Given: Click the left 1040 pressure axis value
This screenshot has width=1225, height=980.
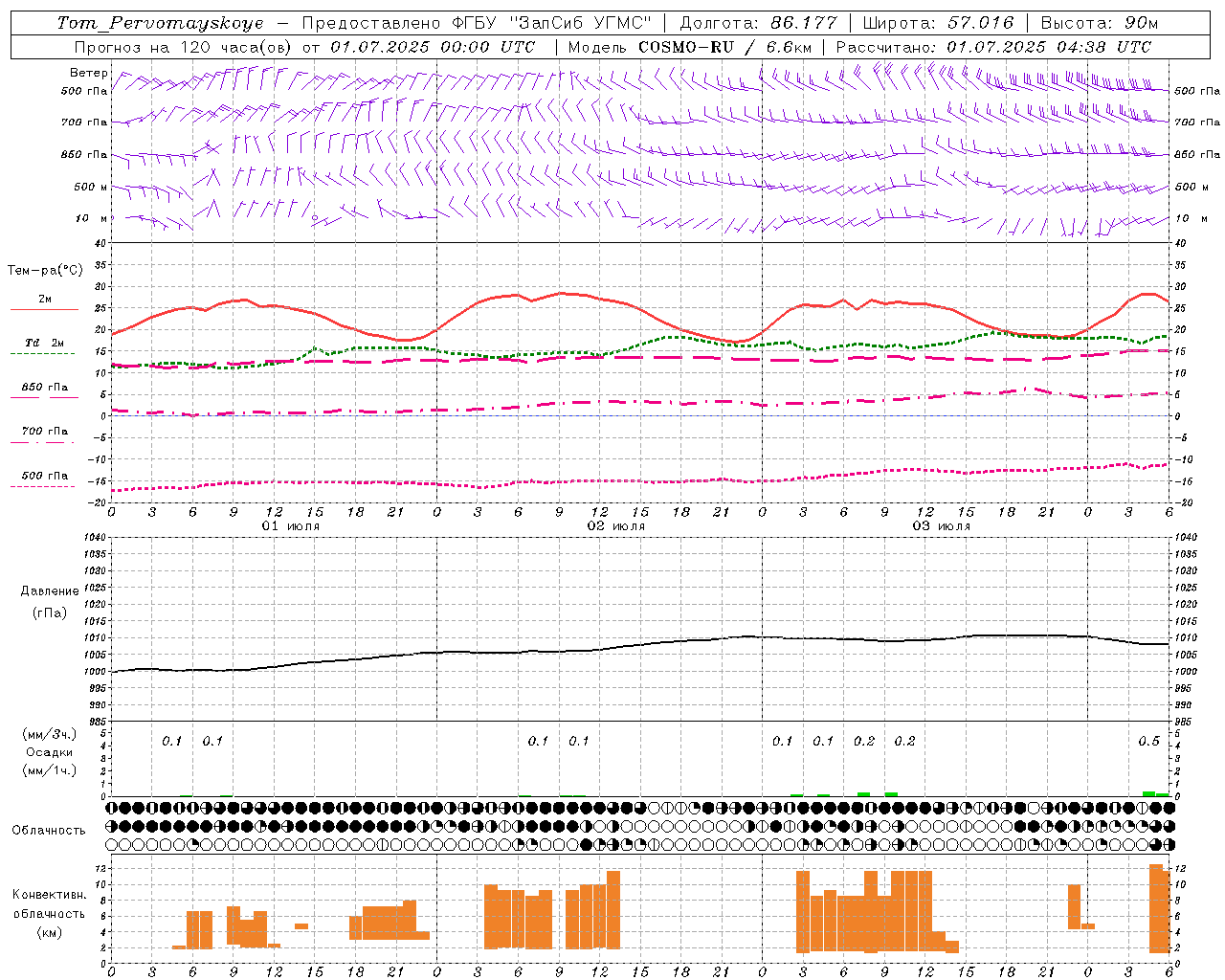Looking at the screenshot, I should (94, 538).
